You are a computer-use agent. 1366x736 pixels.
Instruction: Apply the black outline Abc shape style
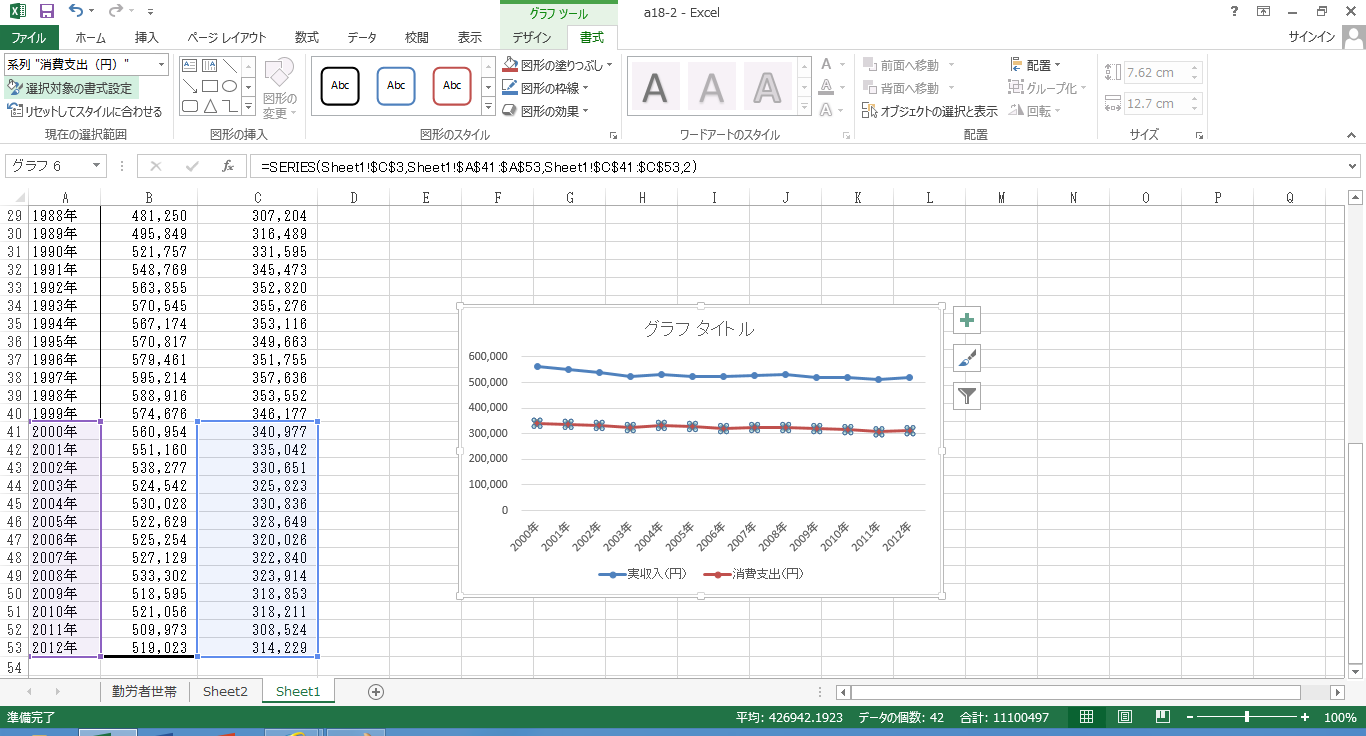click(340, 86)
